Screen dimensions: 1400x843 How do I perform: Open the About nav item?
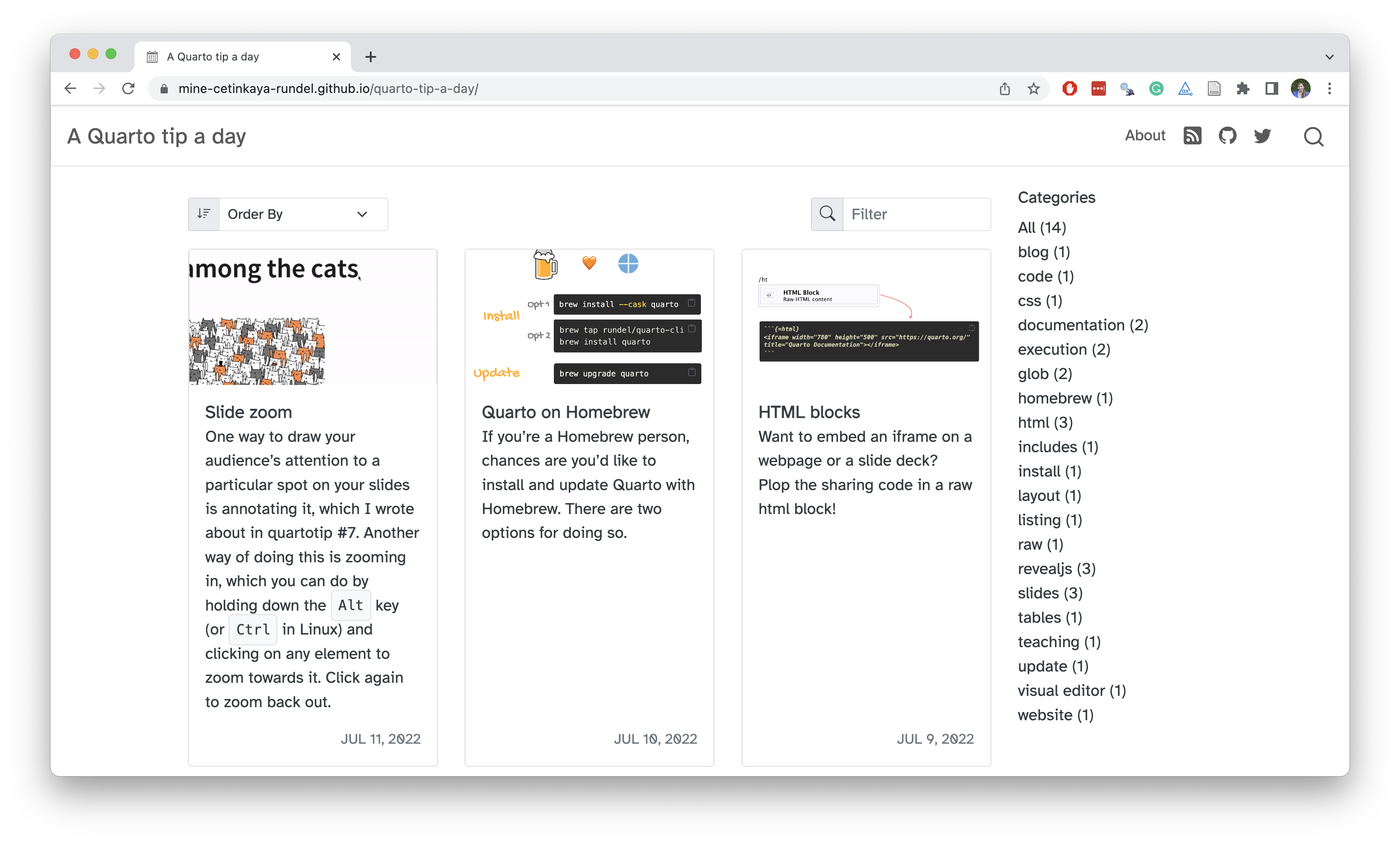pyautogui.click(x=1145, y=136)
